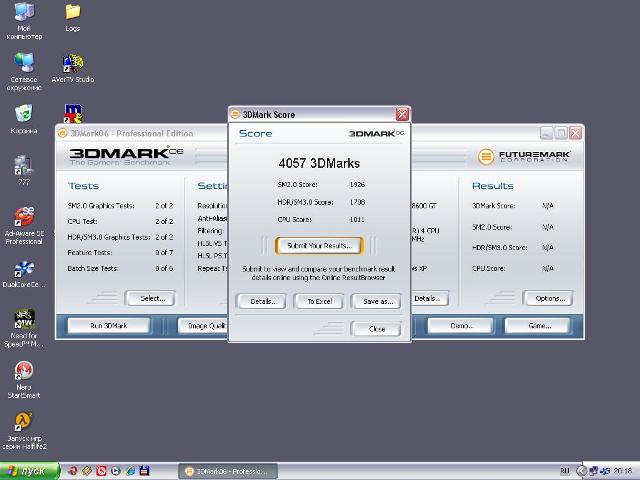Image resolution: width=640 pixels, height=480 pixels.
Task: Click the Game button in main window
Action: coord(538,325)
